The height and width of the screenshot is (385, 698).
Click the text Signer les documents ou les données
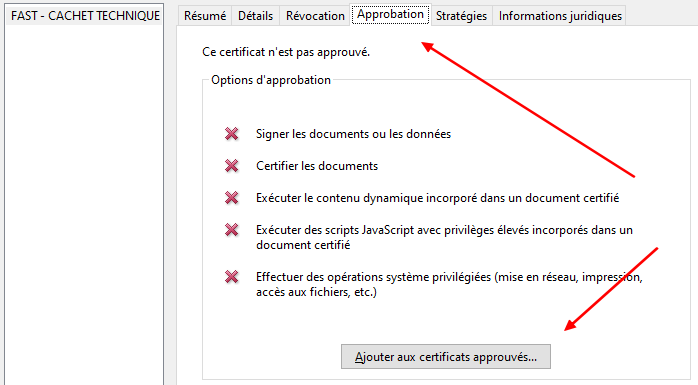[353, 134]
